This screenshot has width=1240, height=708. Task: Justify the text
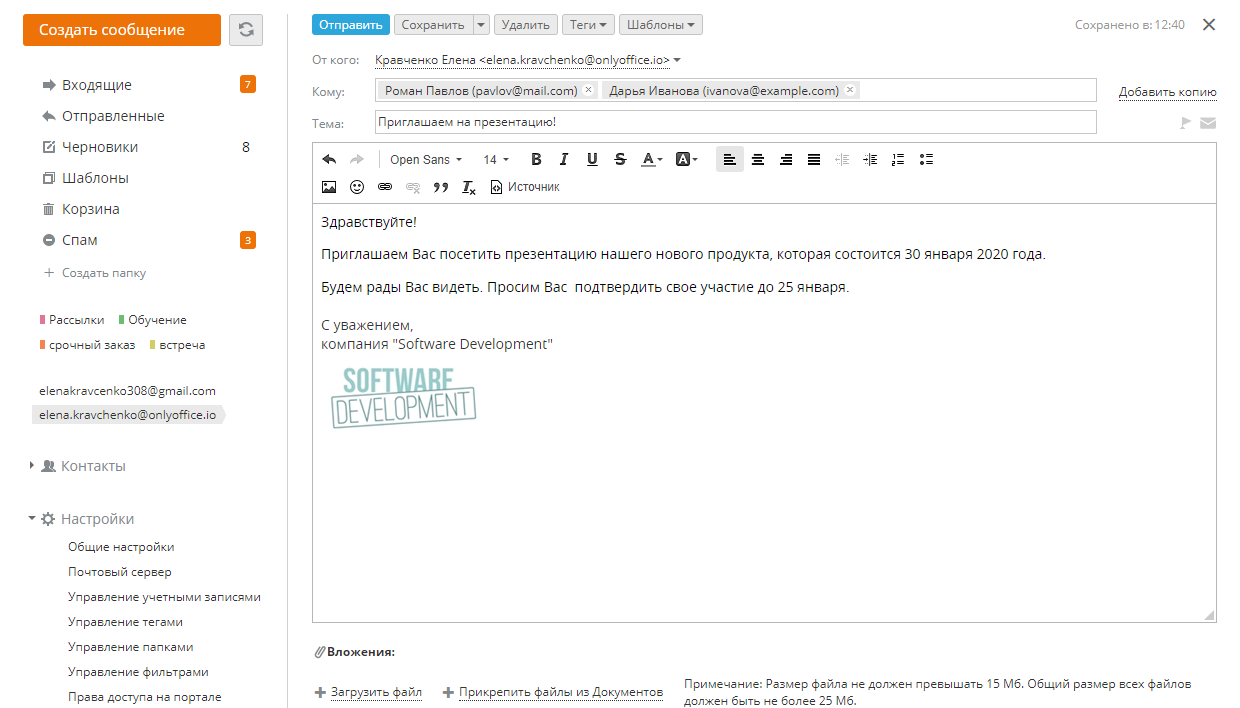coord(814,159)
